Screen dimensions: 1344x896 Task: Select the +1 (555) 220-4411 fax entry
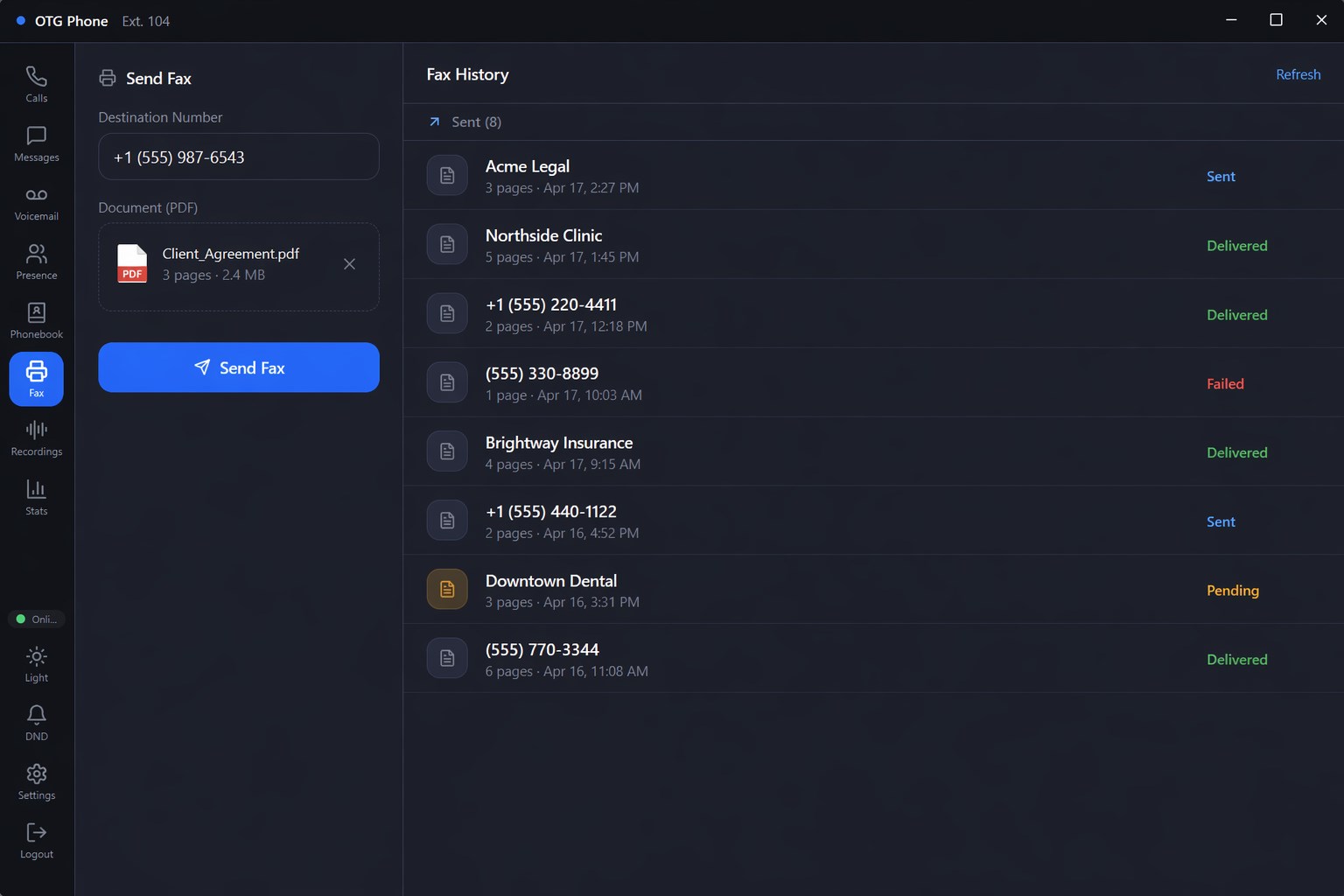[873, 313]
